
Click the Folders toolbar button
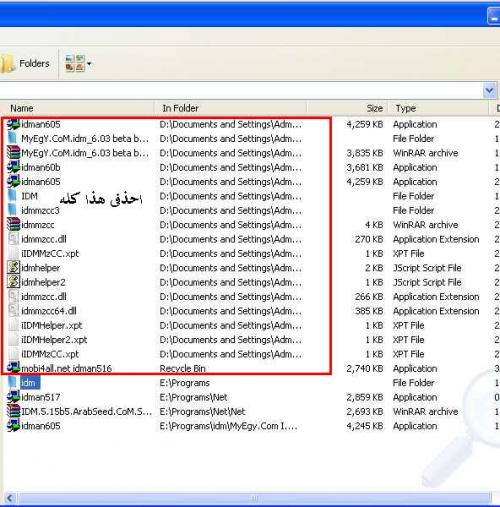[x=25, y=63]
